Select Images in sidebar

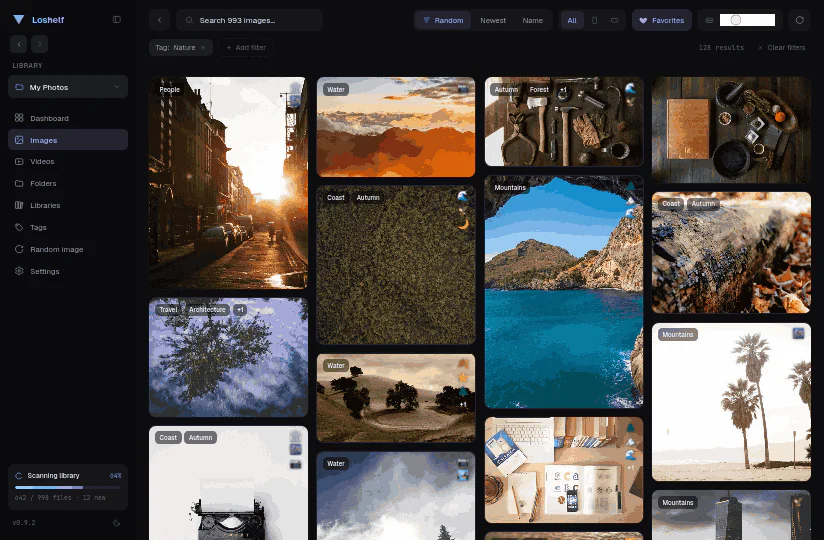pyautogui.click(x=68, y=140)
